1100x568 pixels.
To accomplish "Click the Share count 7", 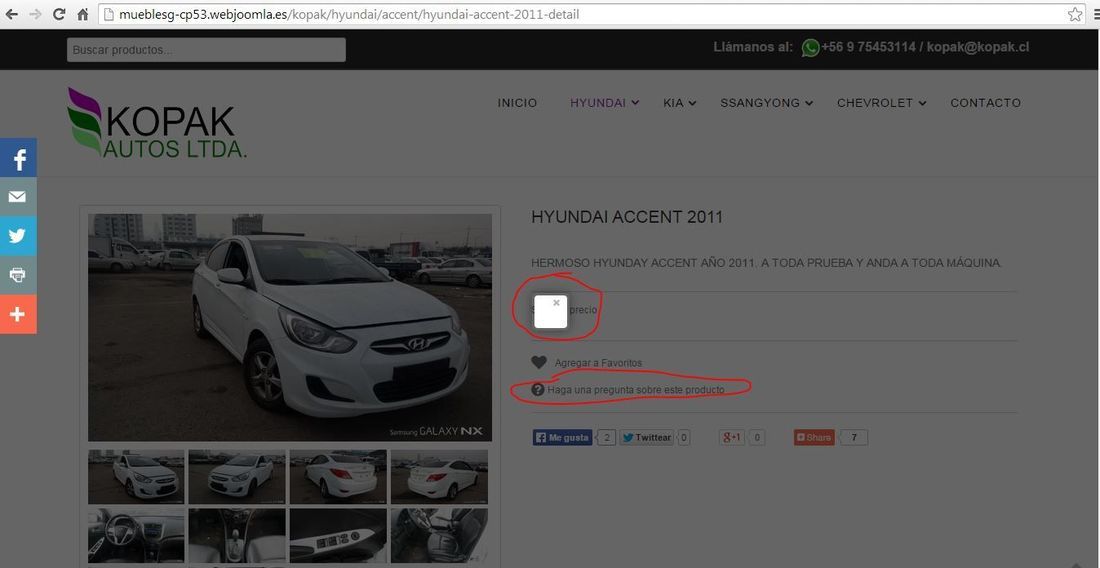I will (854, 438).
